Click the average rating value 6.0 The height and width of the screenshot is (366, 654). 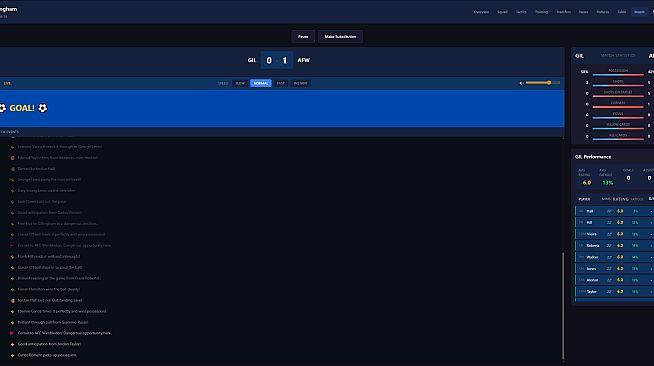pos(587,183)
